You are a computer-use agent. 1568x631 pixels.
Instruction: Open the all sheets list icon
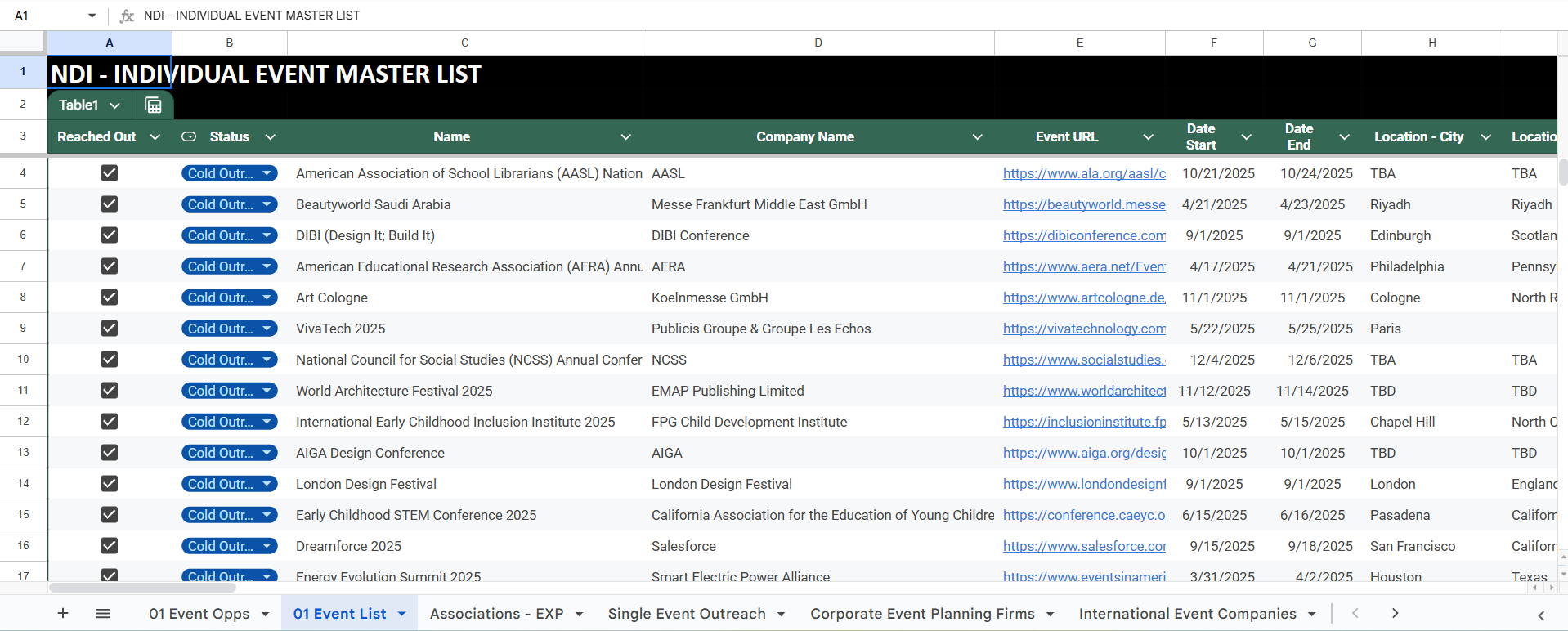(x=103, y=613)
